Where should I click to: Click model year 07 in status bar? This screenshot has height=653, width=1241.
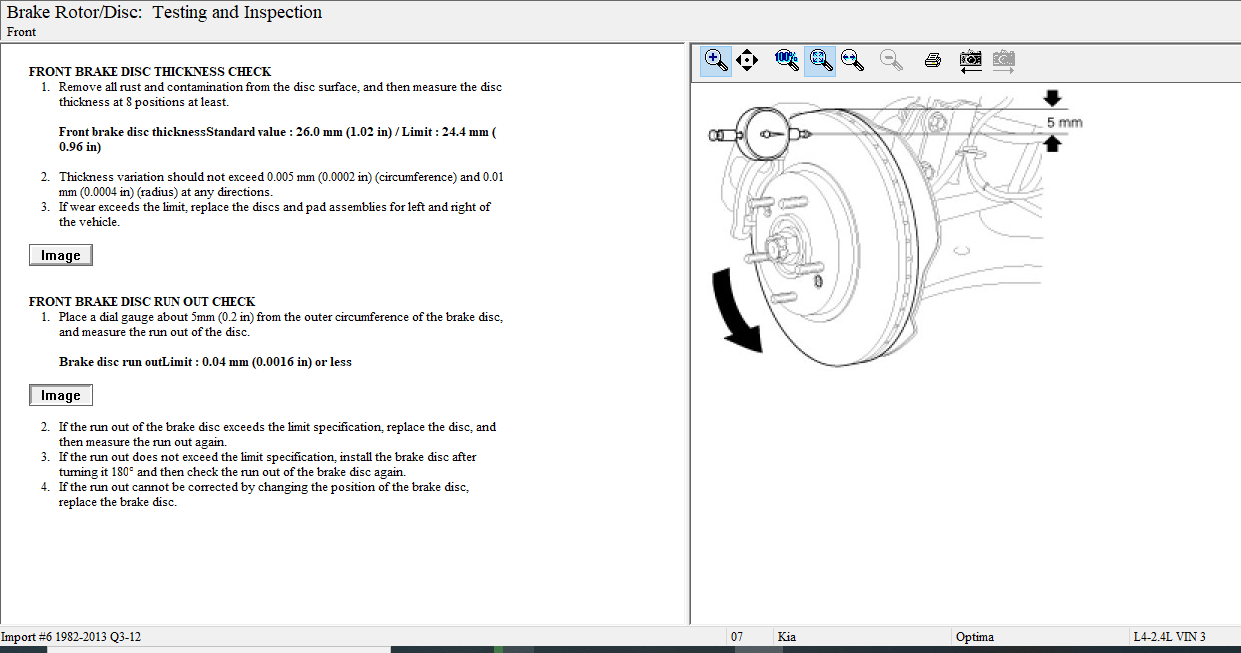[x=738, y=637]
